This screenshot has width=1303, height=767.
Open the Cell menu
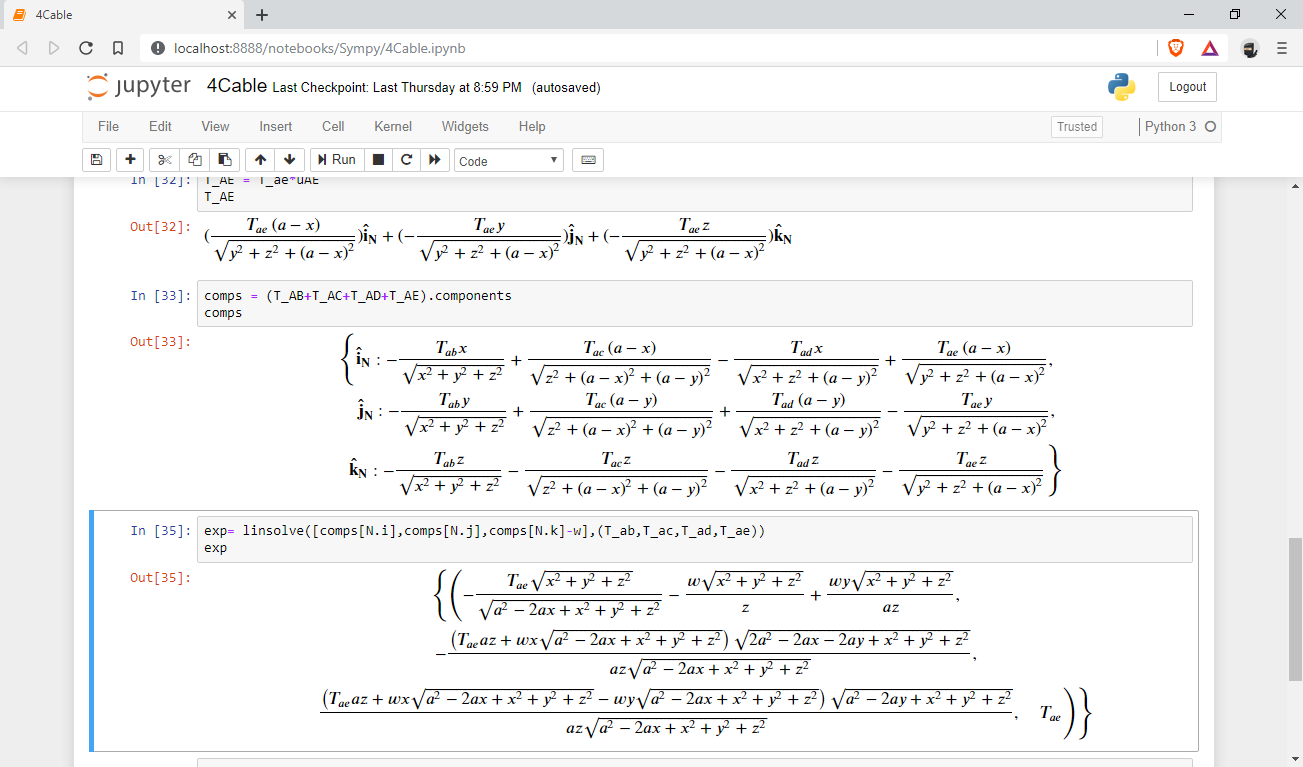point(333,127)
